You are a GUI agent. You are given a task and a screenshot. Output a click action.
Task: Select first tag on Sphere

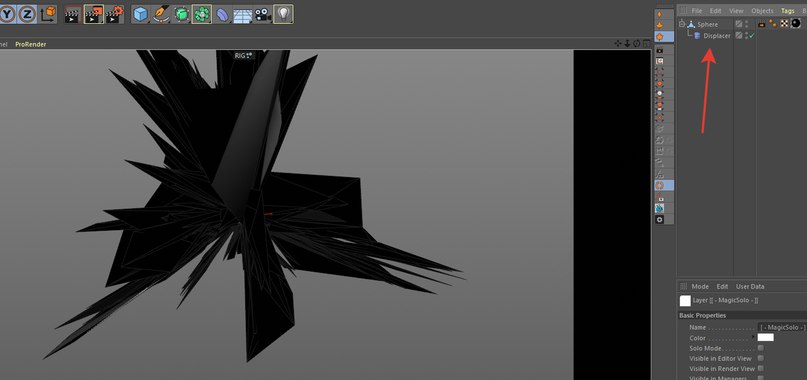(762, 24)
